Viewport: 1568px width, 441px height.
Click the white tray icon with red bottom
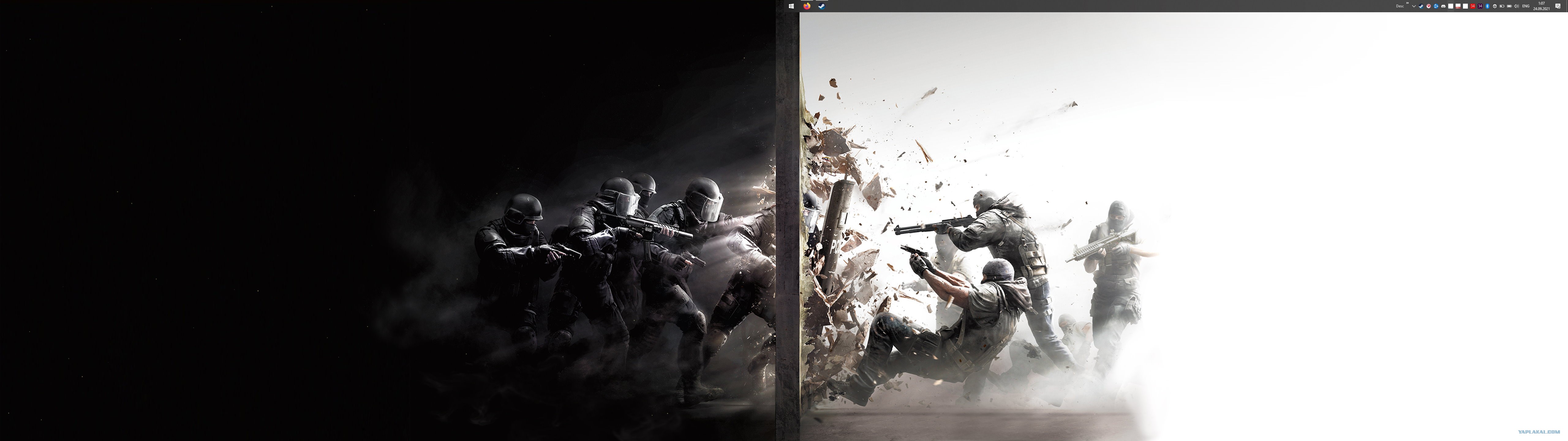coord(1458,6)
